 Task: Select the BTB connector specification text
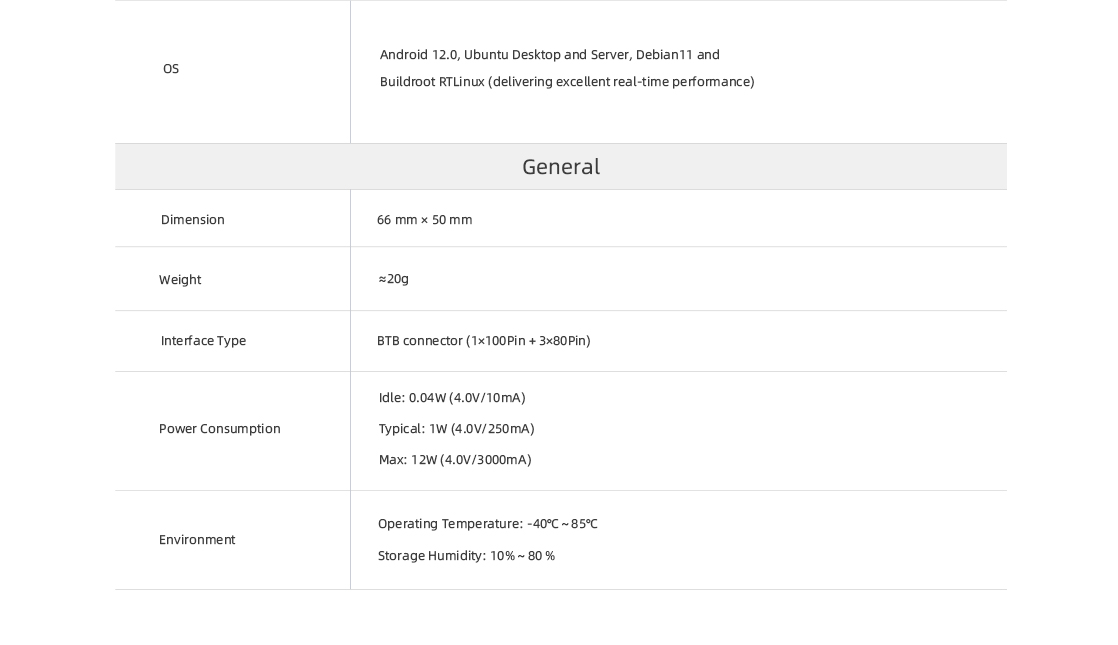[x=484, y=341]
